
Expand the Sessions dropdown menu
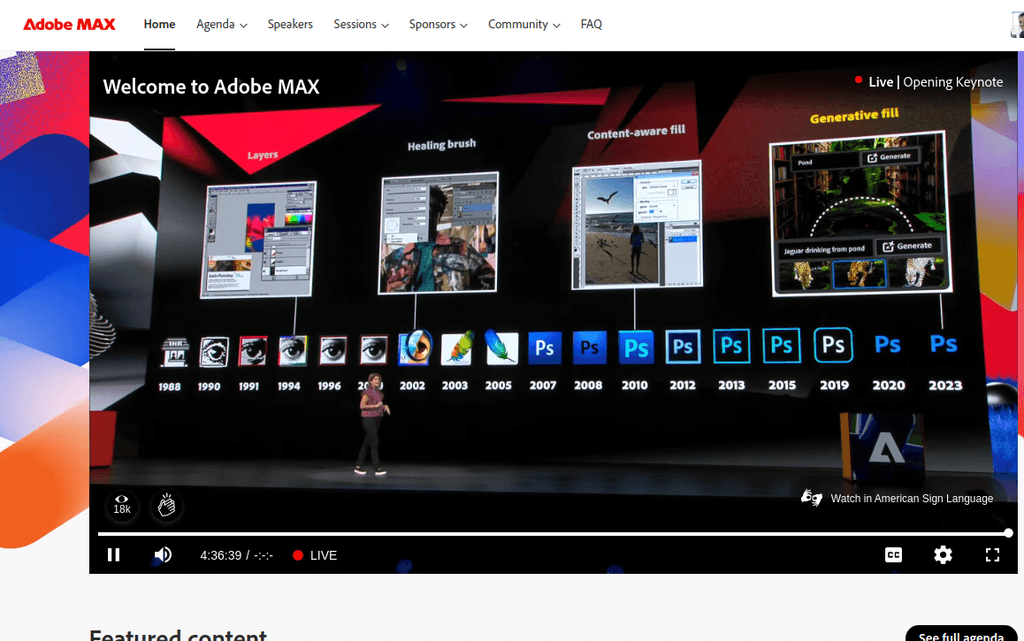click(x=361, y=24)
